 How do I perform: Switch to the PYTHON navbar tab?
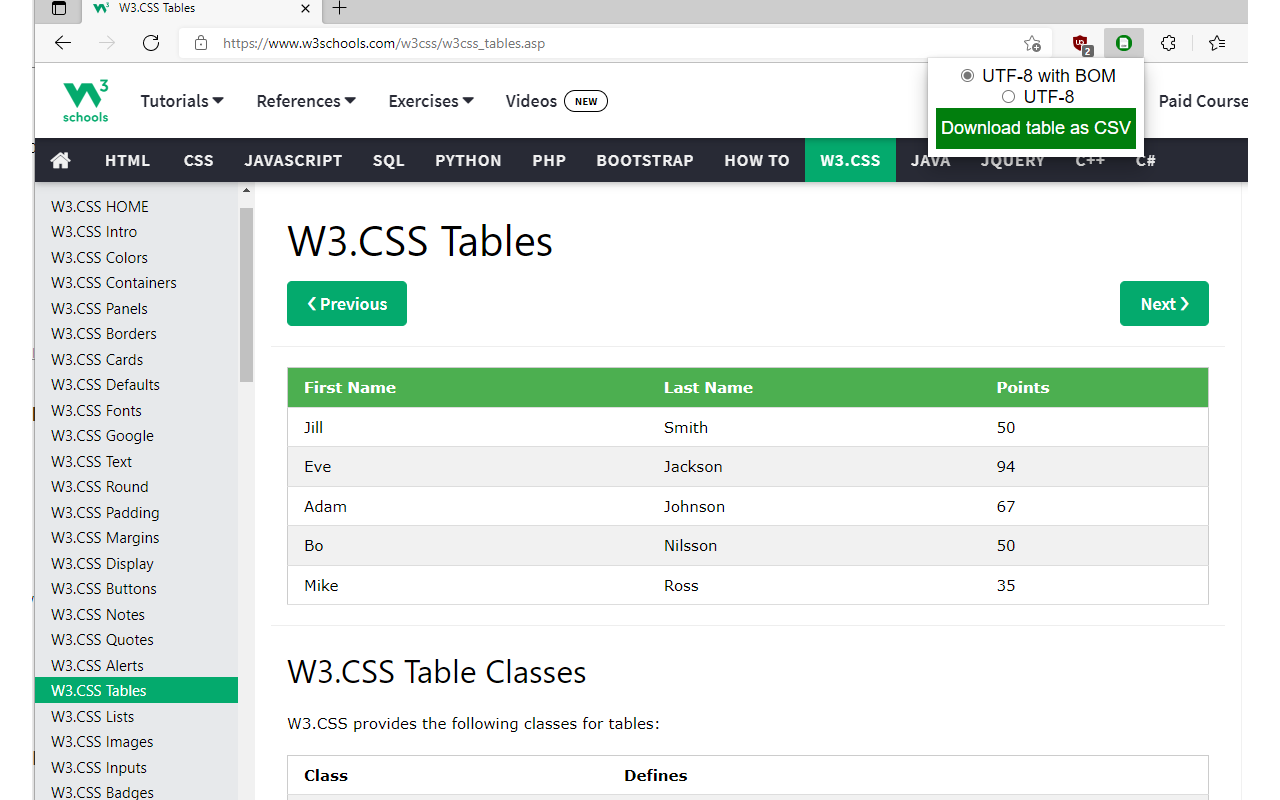[468, 160]
